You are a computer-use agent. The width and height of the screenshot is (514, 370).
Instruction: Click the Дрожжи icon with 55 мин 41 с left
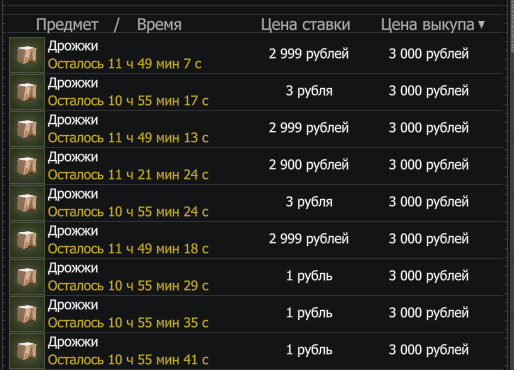point(27,351)
